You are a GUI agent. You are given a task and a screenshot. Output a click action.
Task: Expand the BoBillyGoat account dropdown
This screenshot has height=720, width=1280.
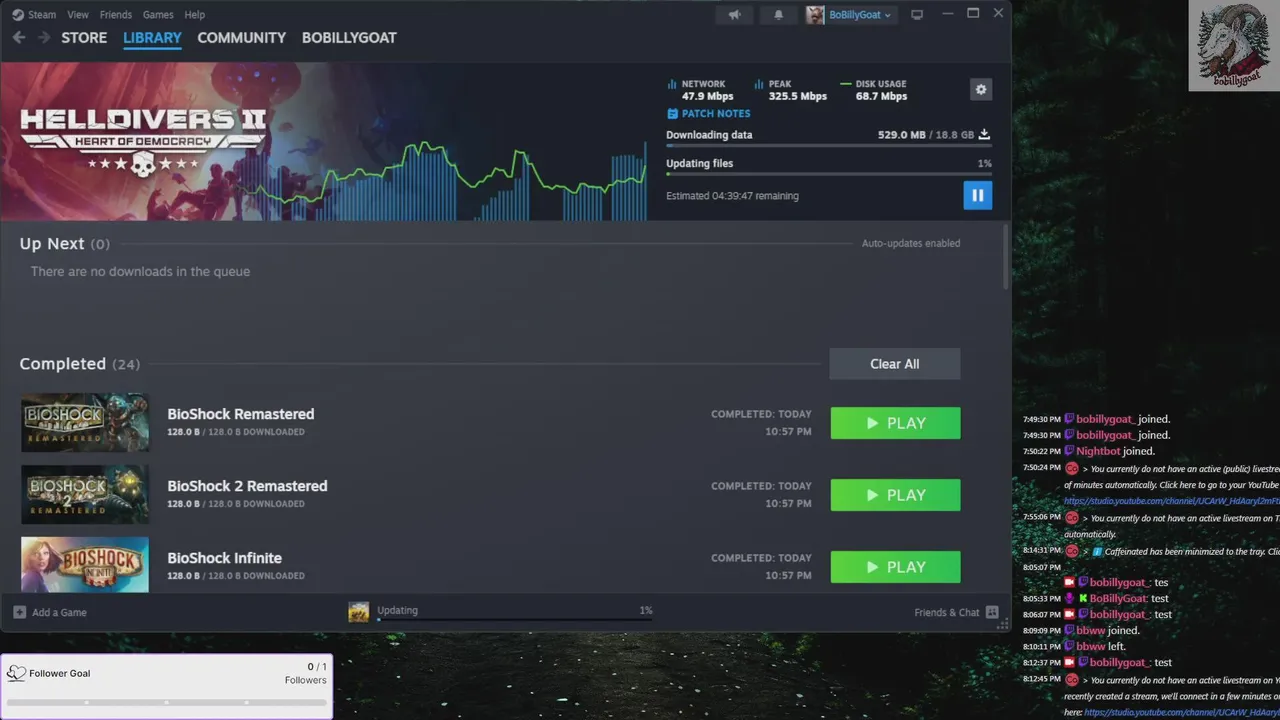pyautogui.click(x=860, y=15)
